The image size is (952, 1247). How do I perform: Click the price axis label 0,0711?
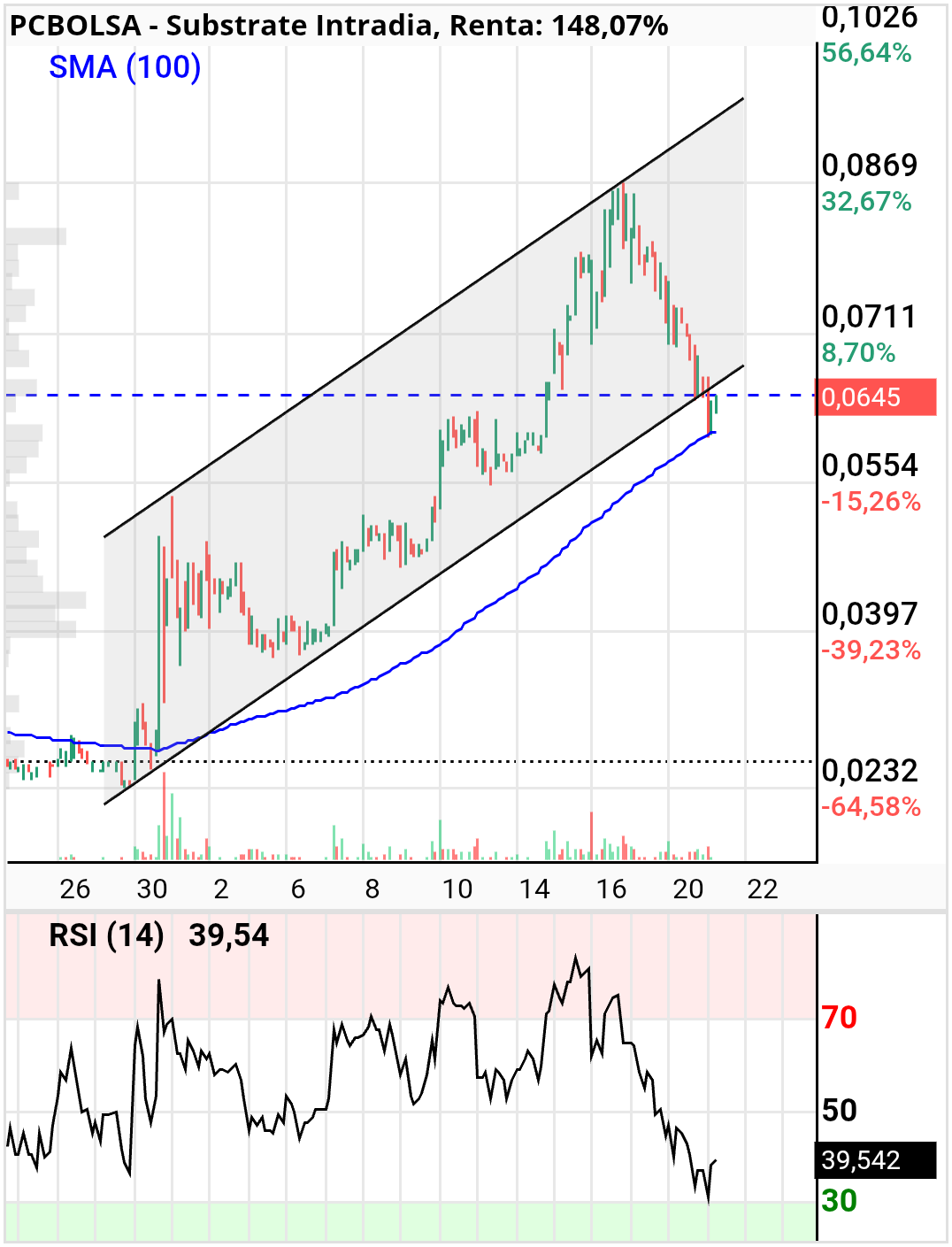pos(869,317)
